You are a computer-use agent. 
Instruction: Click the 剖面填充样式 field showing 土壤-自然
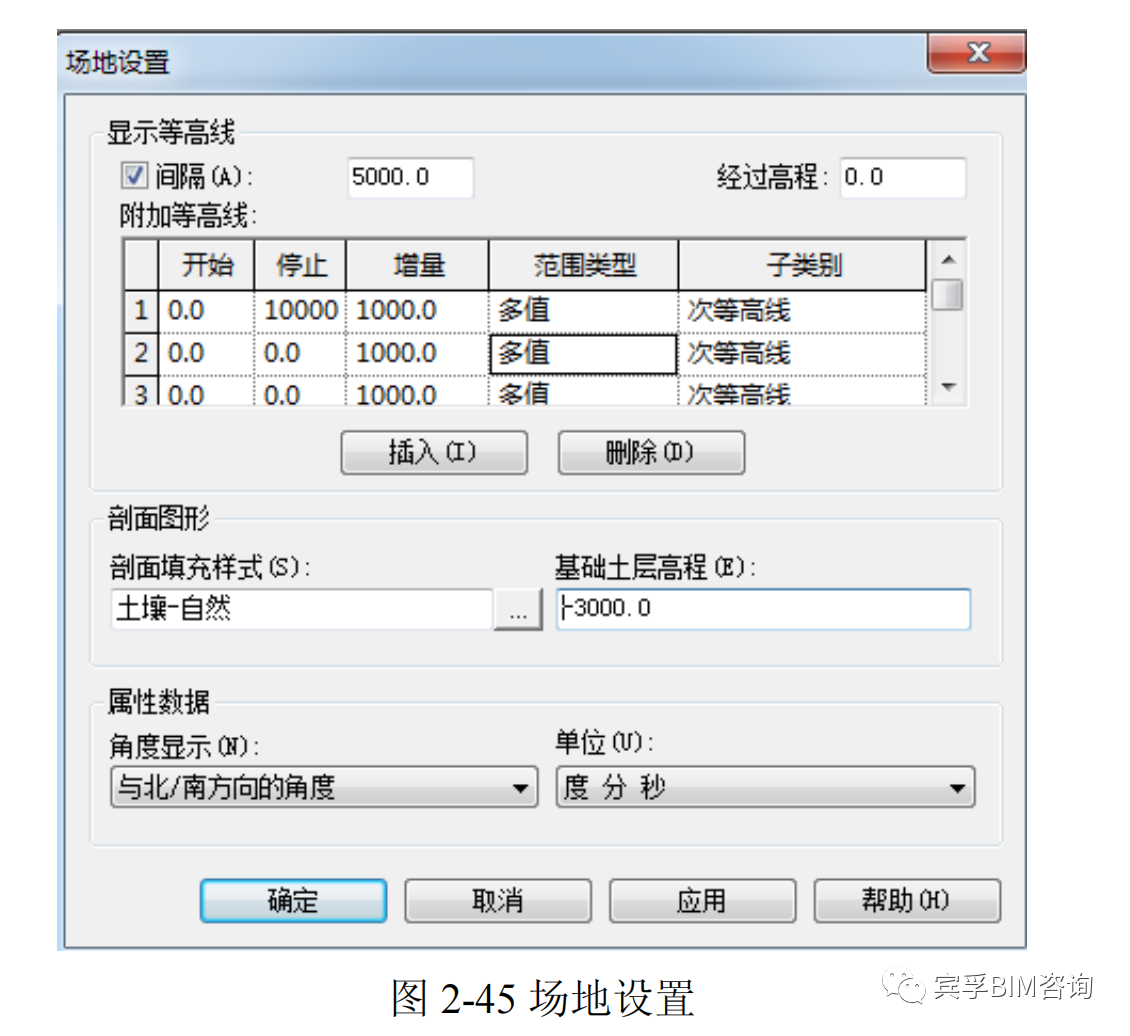coord(302,609)
